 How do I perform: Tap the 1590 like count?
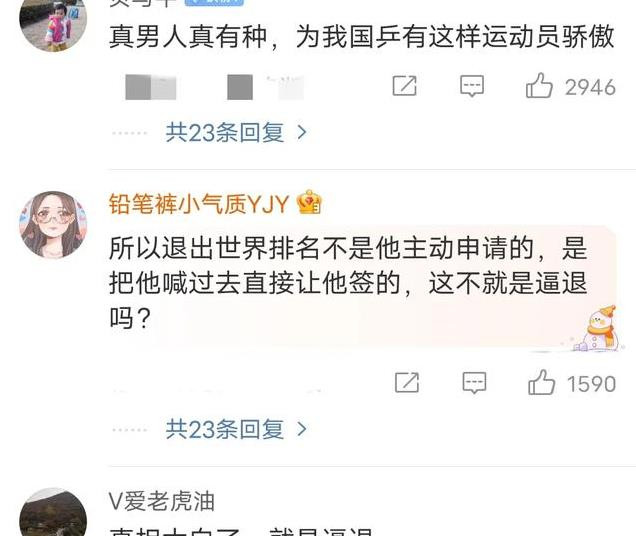591,384
